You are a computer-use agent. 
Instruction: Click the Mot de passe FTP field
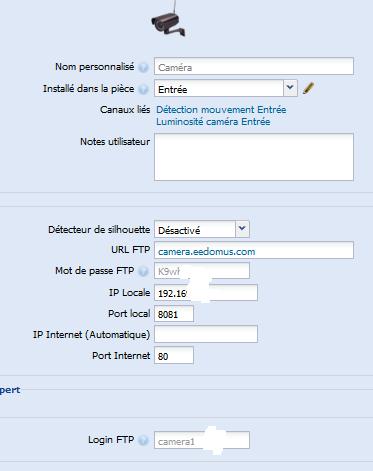(202, 271)
